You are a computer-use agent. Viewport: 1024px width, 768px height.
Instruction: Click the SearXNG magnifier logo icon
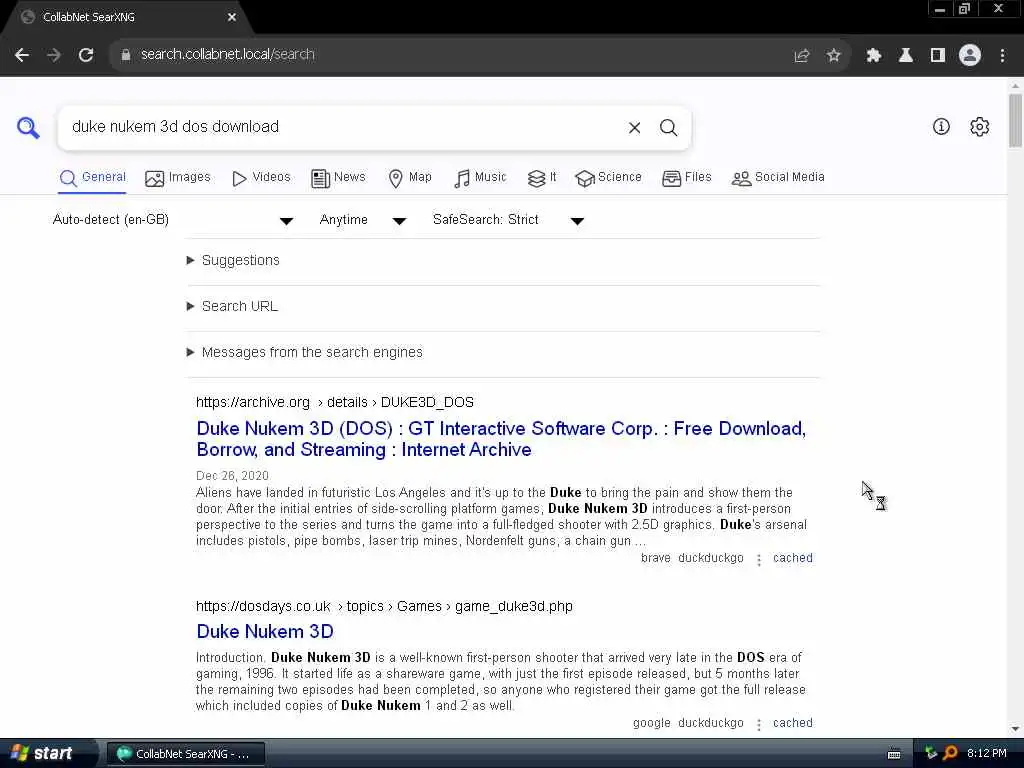28,127
